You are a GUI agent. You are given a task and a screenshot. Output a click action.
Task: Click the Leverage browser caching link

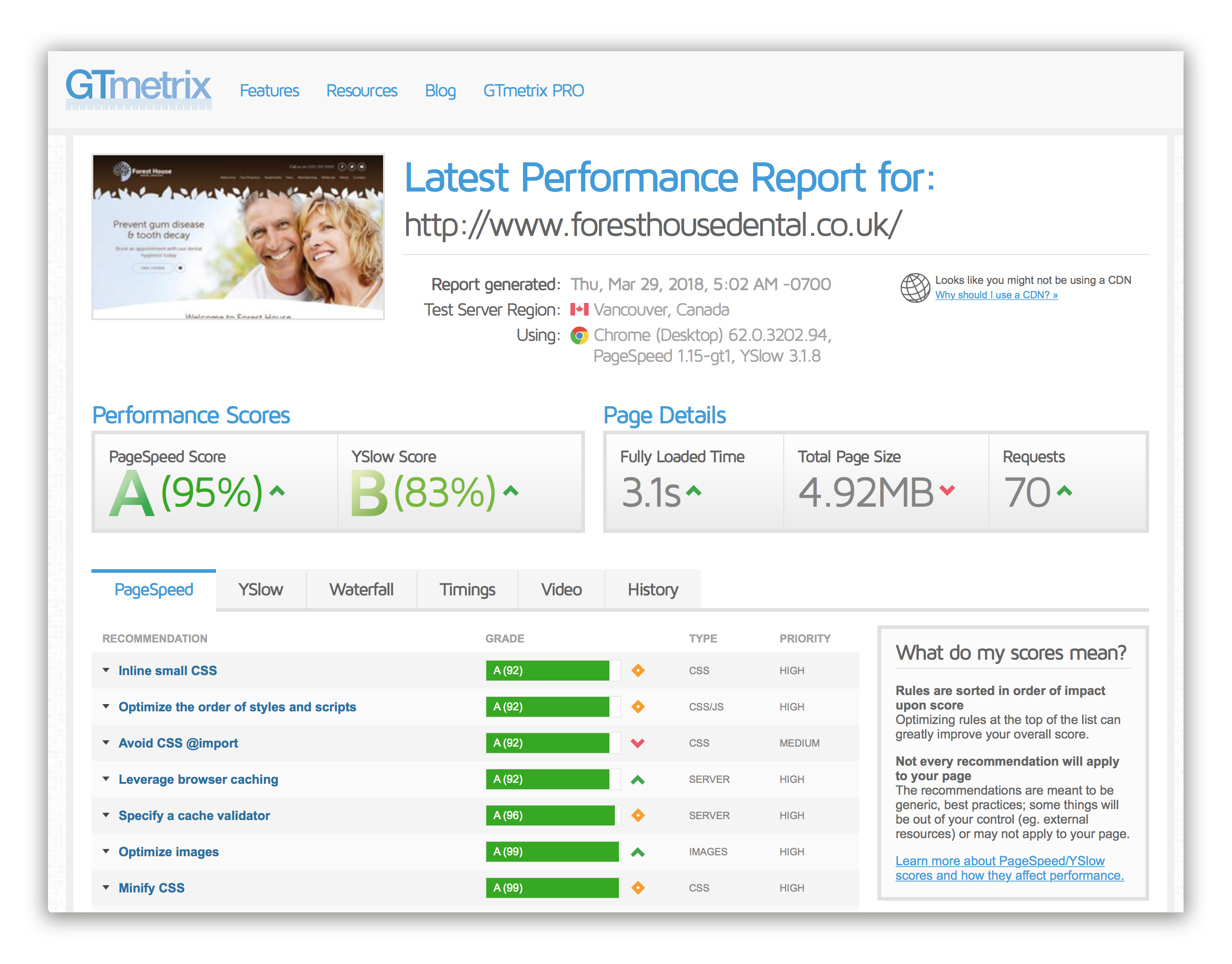(198, 779)
